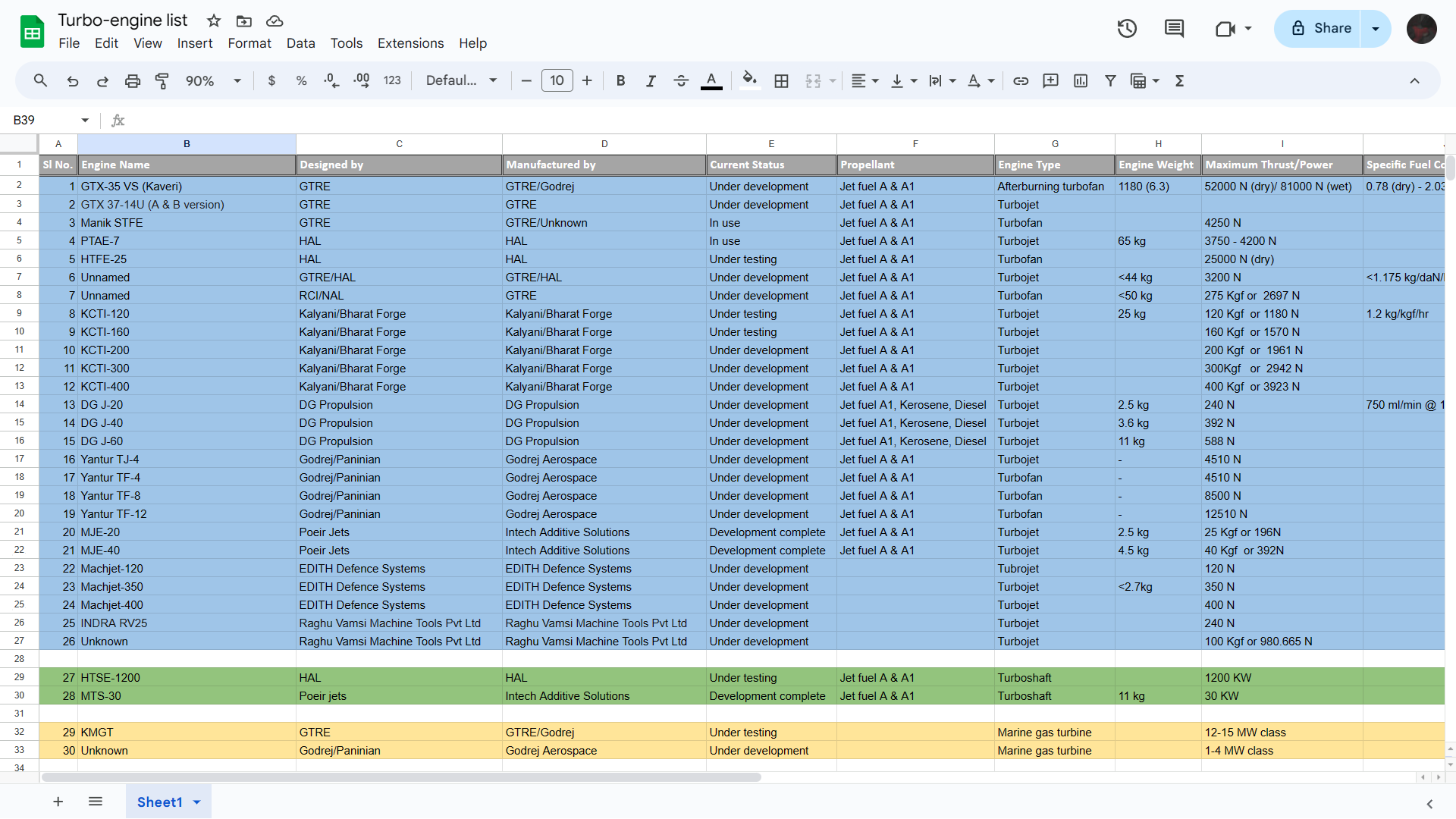Open the Edit menu
The height and width of the screenshot is (819, 1456).
point(106,43)
